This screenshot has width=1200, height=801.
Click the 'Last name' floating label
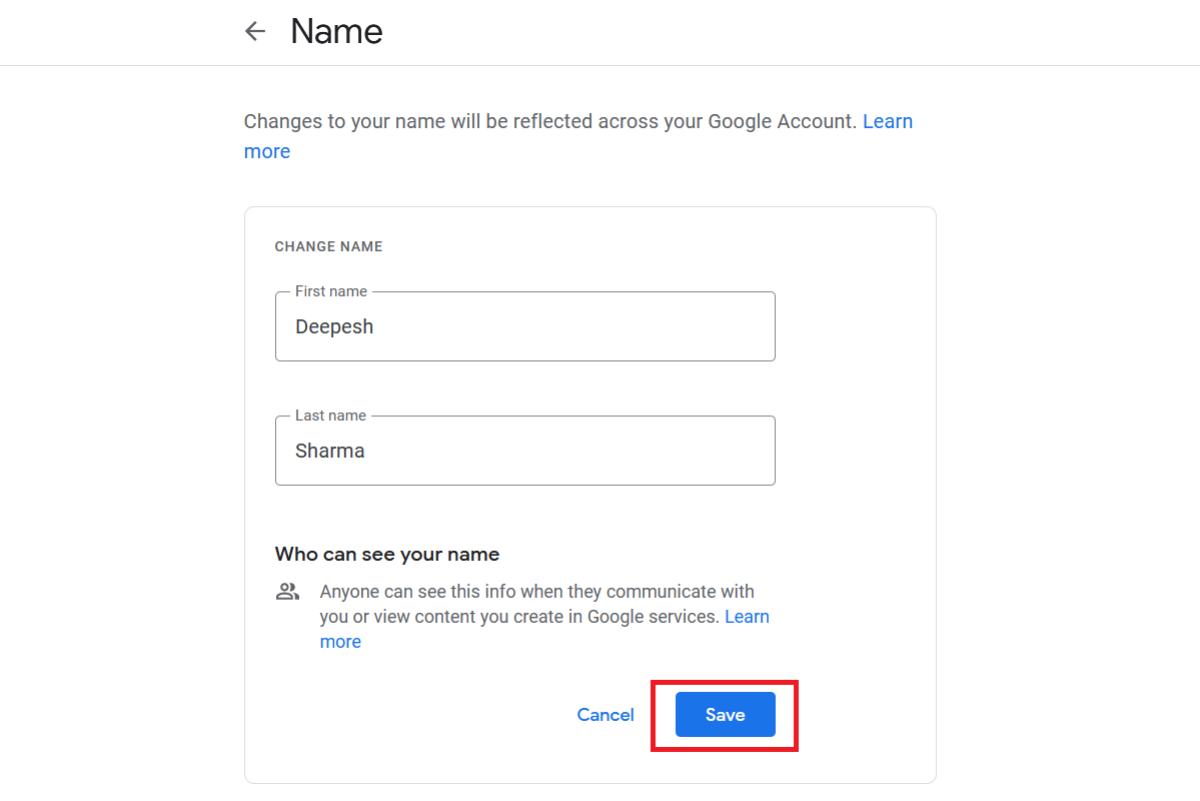pyautogui.click(x=330, y=416)
